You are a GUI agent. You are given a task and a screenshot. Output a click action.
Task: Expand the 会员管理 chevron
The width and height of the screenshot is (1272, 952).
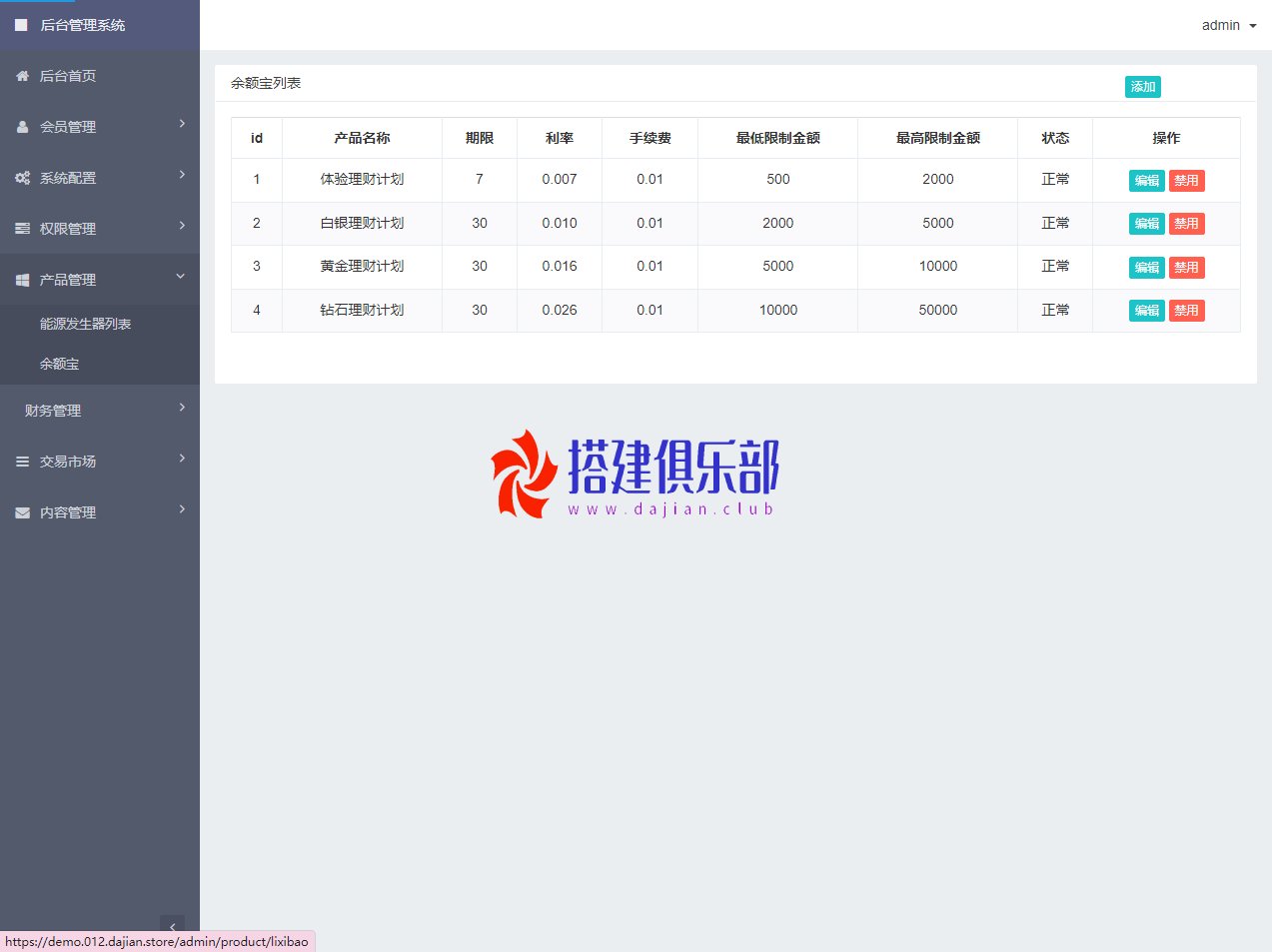click(x=182, y=124)
